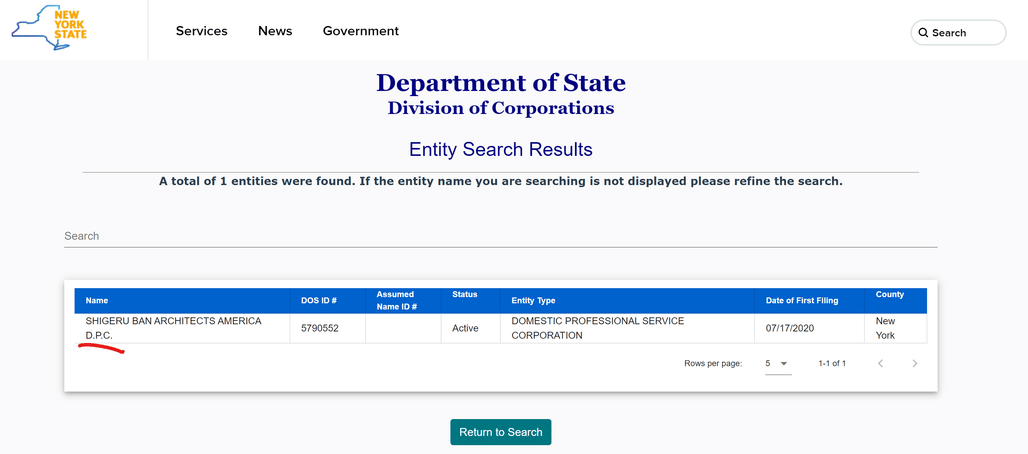Open the News menu
Viewport: 1028px width, 454px height.
click(x=275, y=31)
